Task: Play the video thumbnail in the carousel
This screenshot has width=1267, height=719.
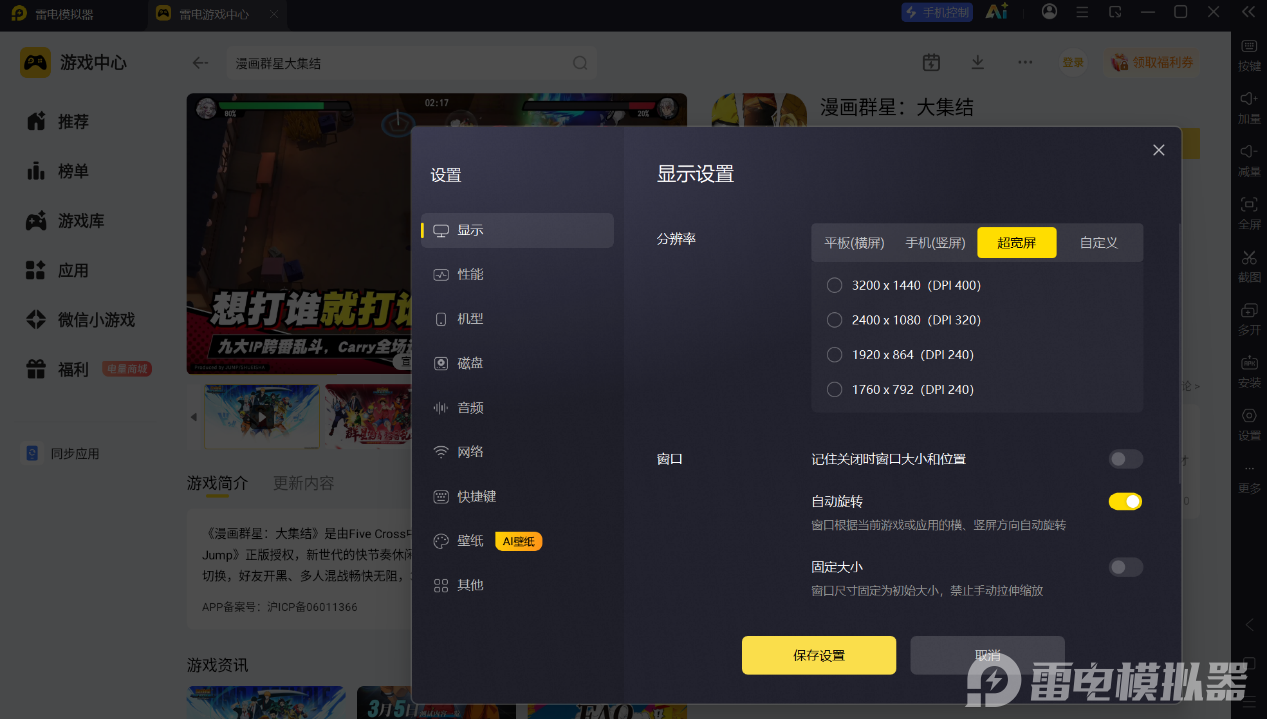Action: [x=262, y=416]
